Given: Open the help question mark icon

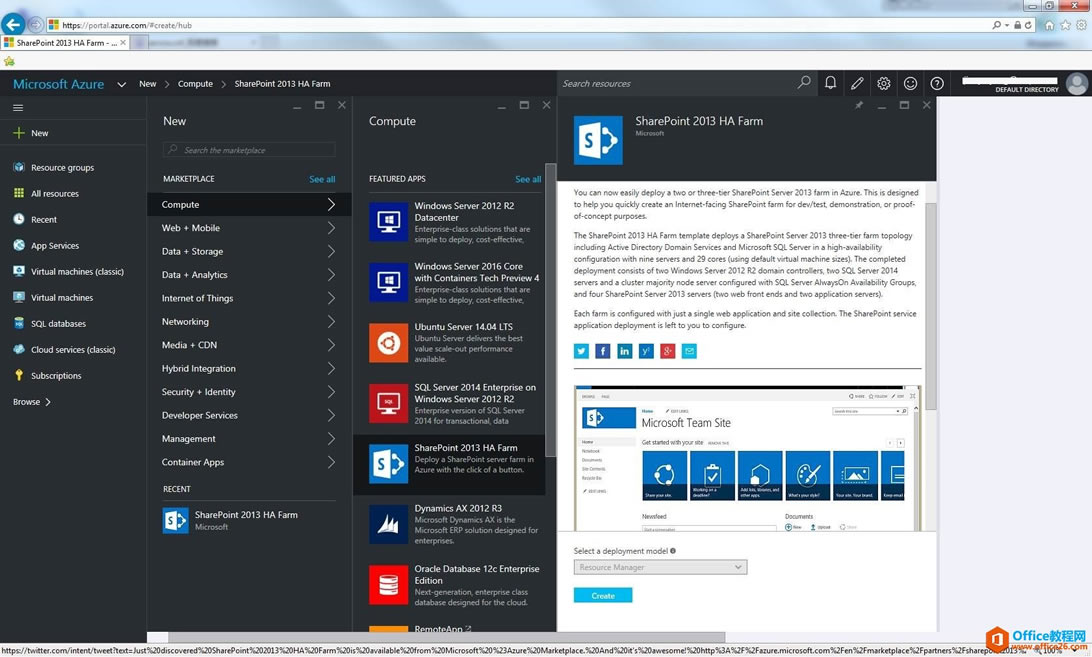Looking at the screenshot, I should click(937, 84).
